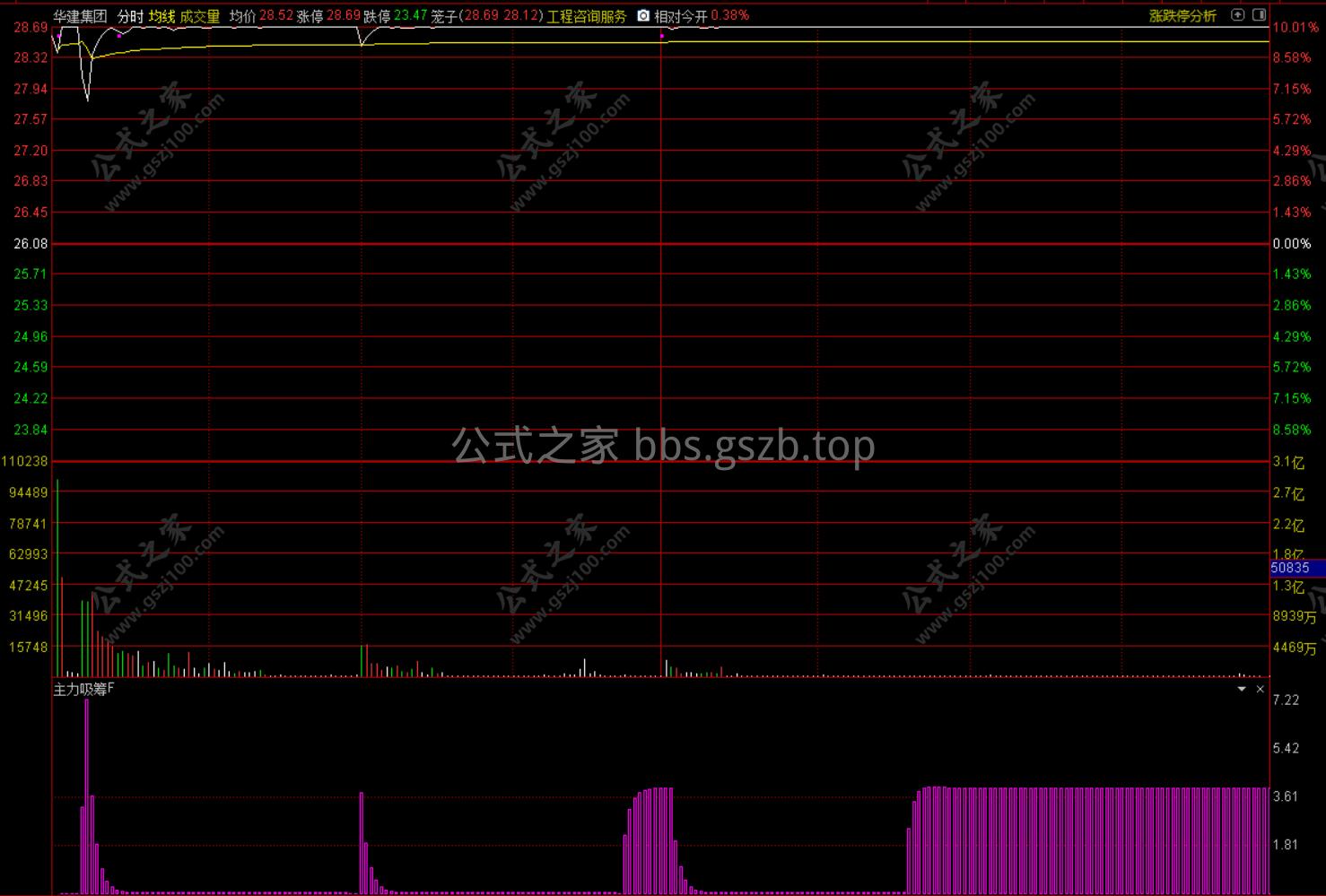Click the 10.01% limit-up percentage label
This screenshot has height=896, width=1326.
coord(1295,28)
